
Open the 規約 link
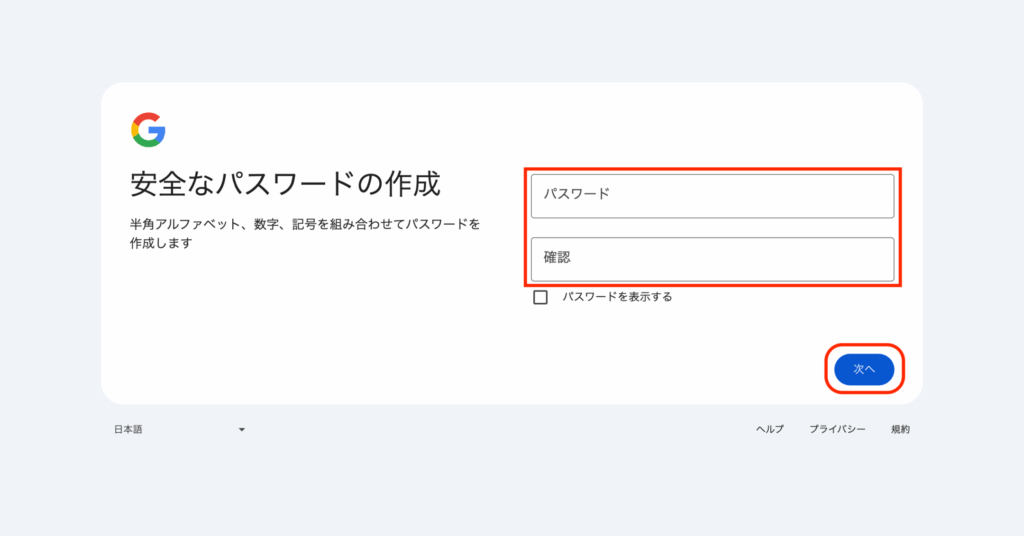pos(900,430)
